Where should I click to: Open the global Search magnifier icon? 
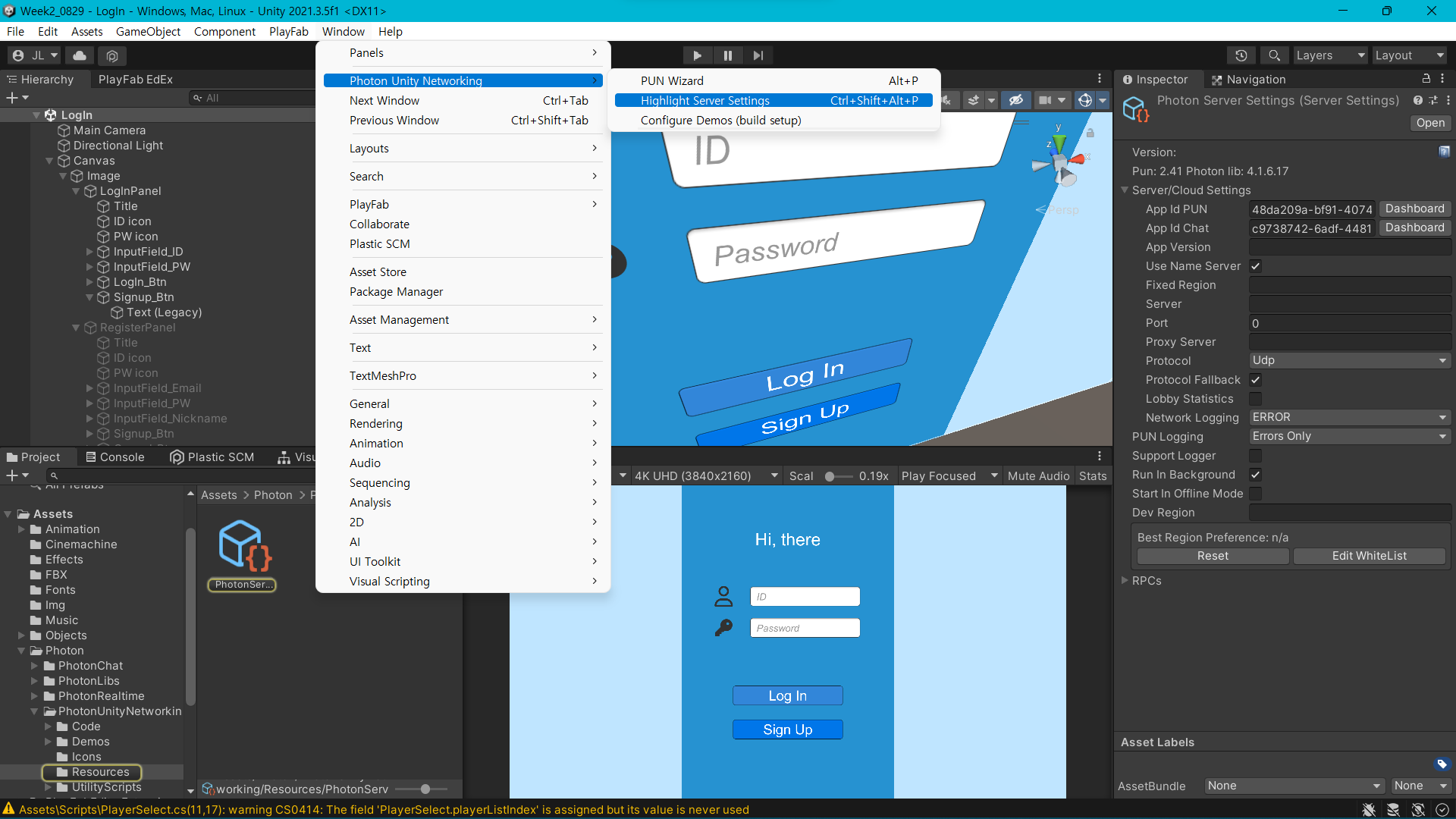[1275, 55]
